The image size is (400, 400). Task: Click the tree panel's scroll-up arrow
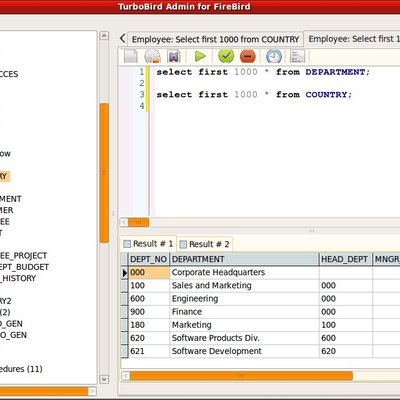(104, 36)
